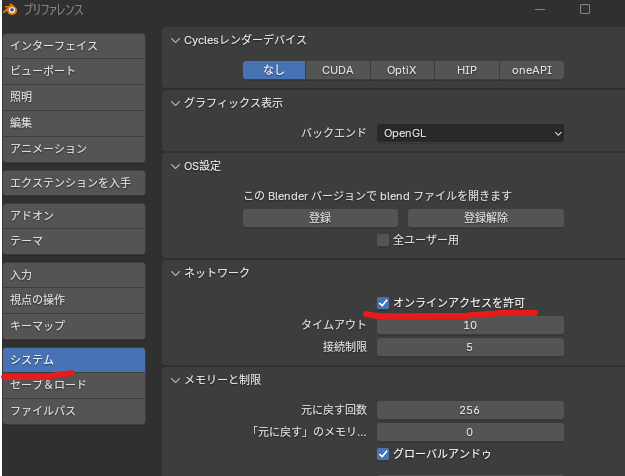Enable the 全ユーザー用 checkbox
Screen dimensions: 625x476
(x=383, y=240)
